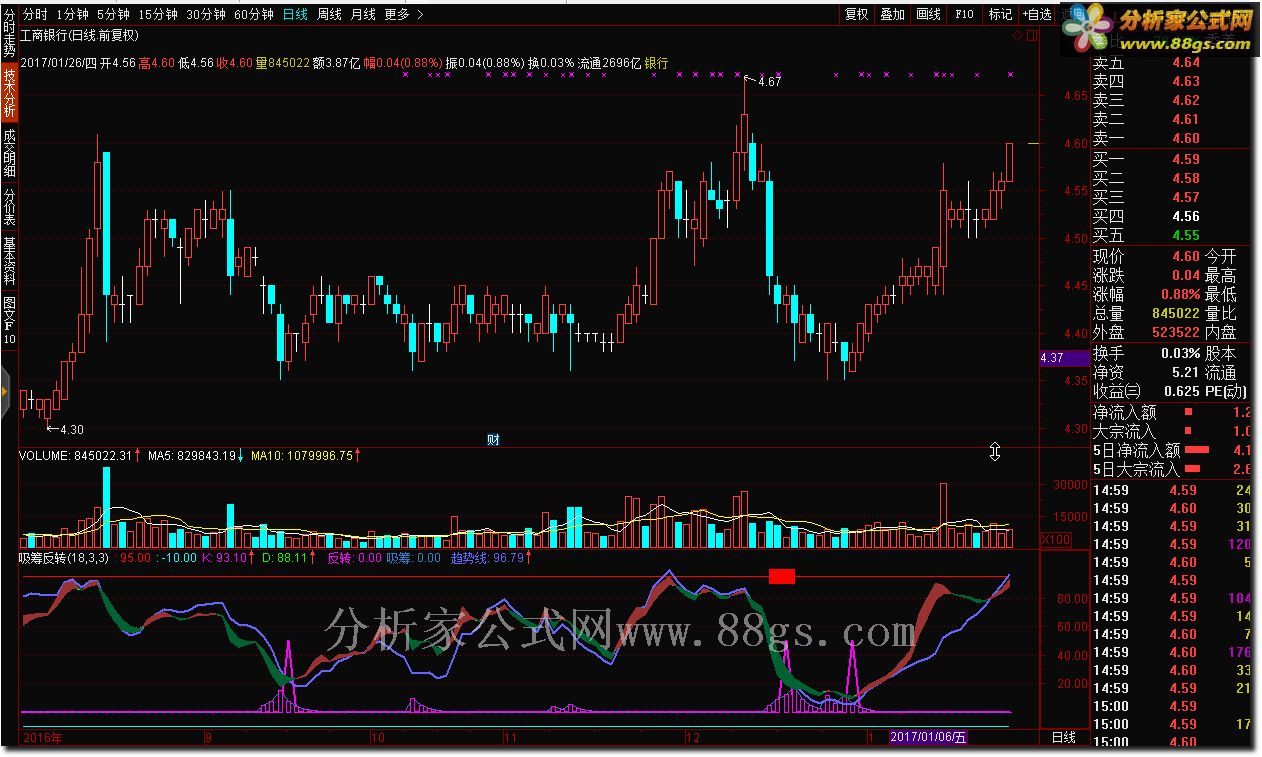Screen dimensions: 1262x757
Task: Click the X100 volume scale label
Action: [1055, 540]
